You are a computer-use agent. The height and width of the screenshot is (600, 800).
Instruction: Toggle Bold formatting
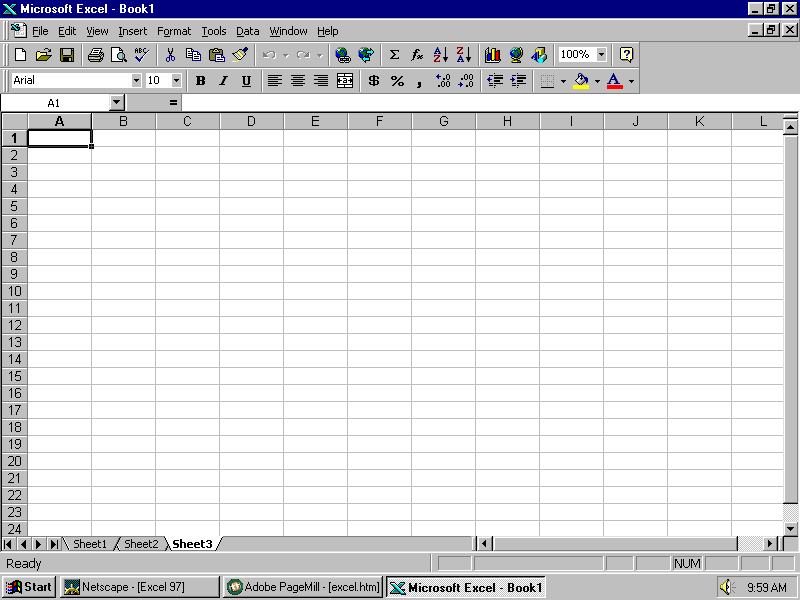[201, 81]
